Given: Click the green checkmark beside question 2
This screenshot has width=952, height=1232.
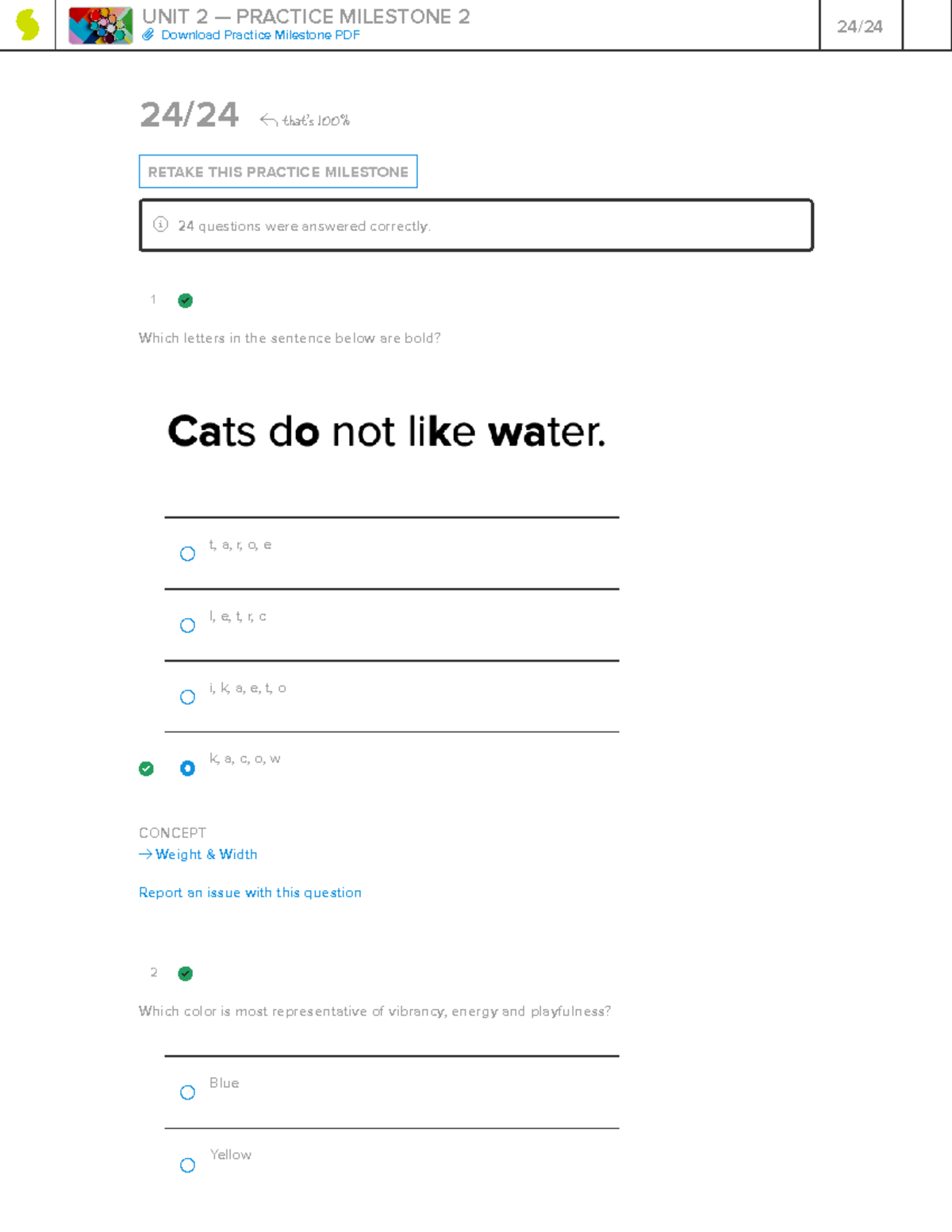Looking at the screenshot, I should point(185,973).
